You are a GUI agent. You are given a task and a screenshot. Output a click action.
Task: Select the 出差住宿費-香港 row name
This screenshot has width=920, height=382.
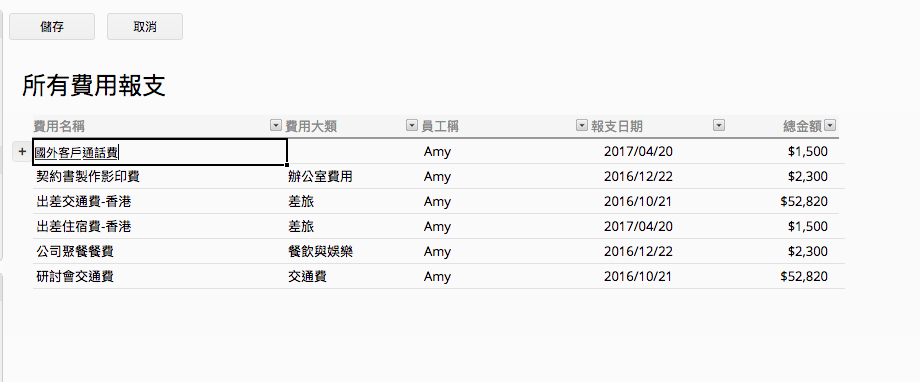(x=83, y=227)
